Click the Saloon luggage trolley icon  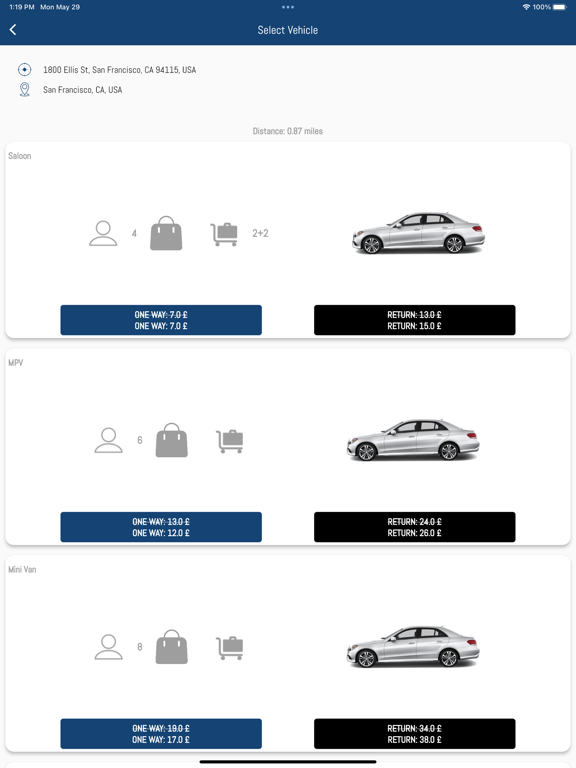point(224,234)
